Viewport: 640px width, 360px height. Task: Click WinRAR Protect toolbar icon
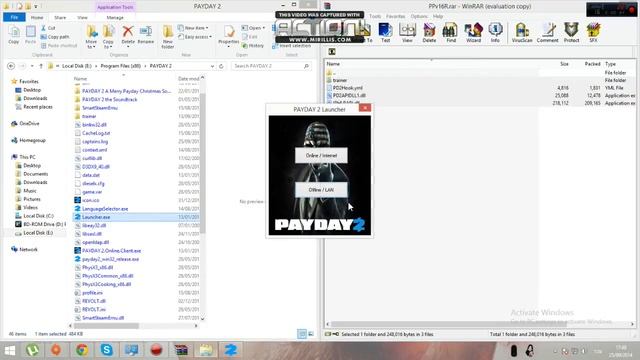coord(571,33)
